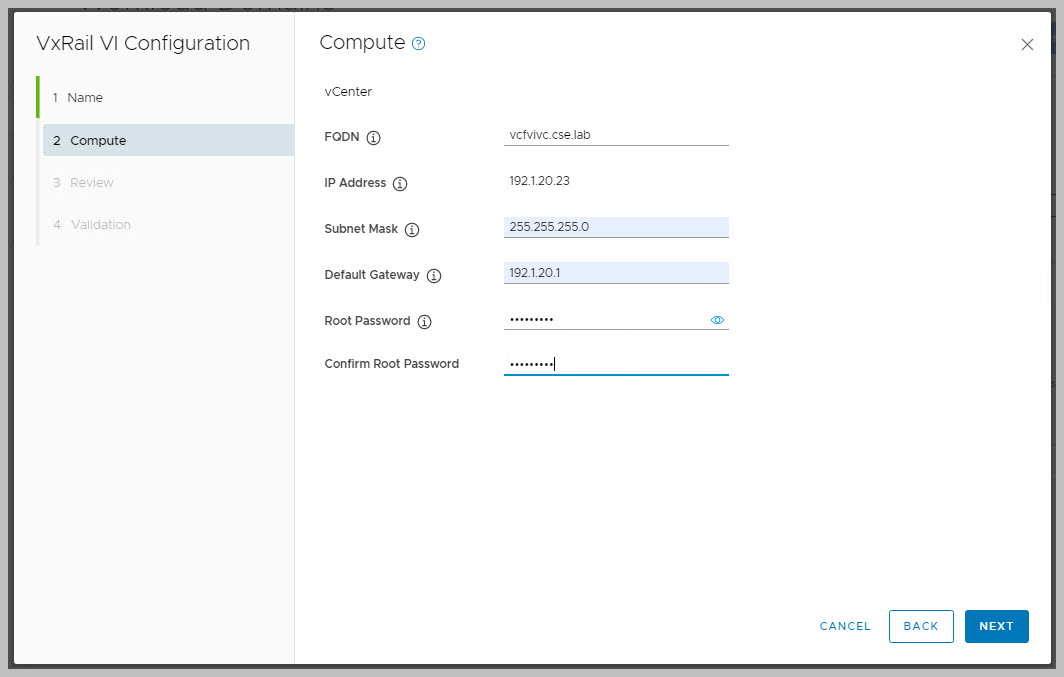Click the Compute help question mark icon
This screenshot has height=677, width=1064.
419,44
